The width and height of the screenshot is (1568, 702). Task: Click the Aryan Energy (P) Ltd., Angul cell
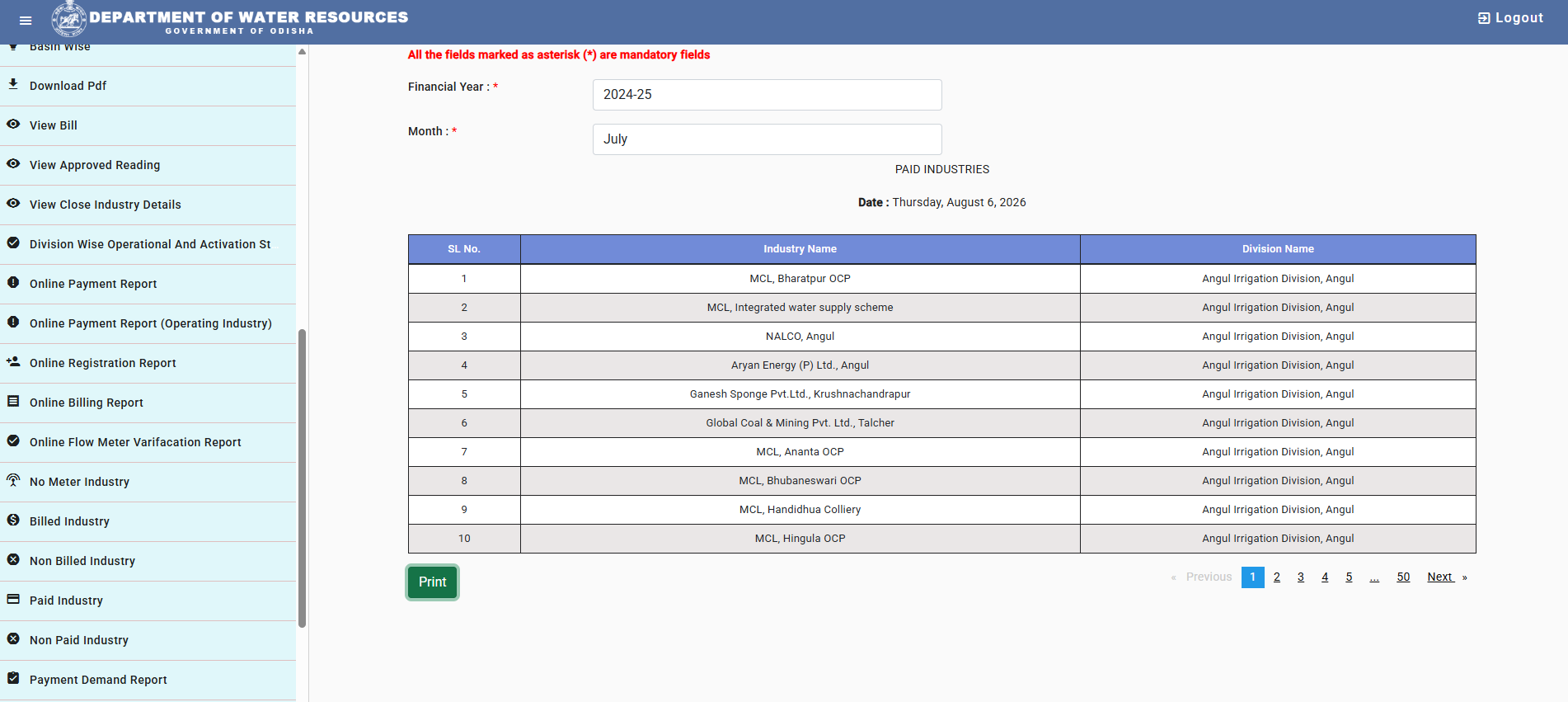coord(800,365)
